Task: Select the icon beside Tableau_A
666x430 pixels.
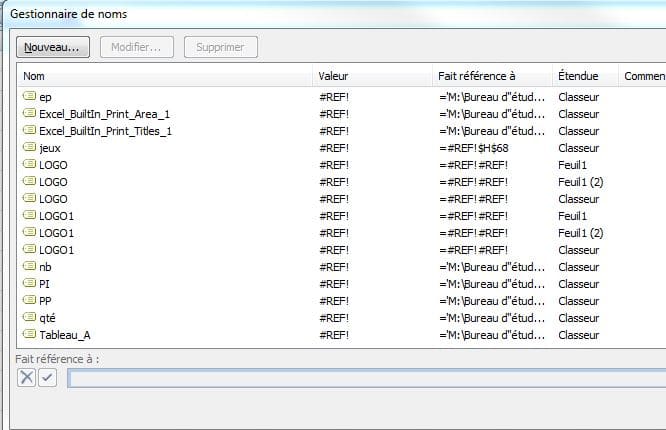Action: (29, 334)
